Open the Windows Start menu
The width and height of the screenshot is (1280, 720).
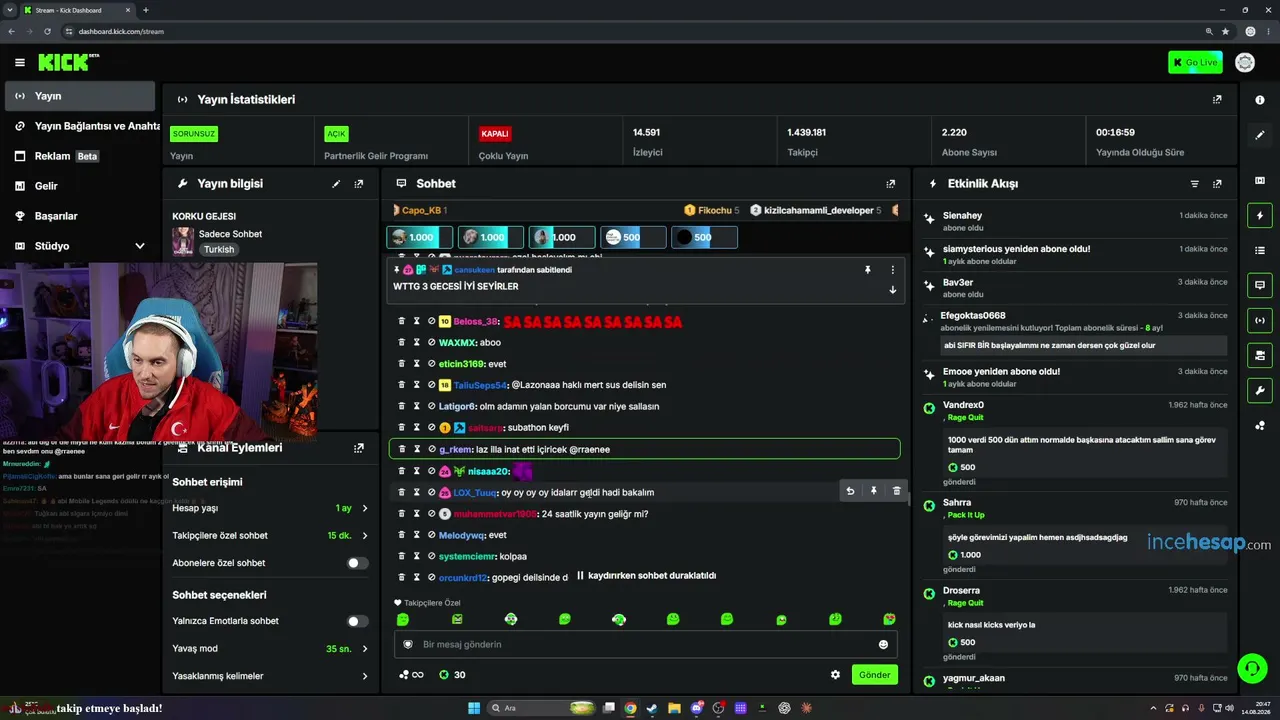(473, 708)
